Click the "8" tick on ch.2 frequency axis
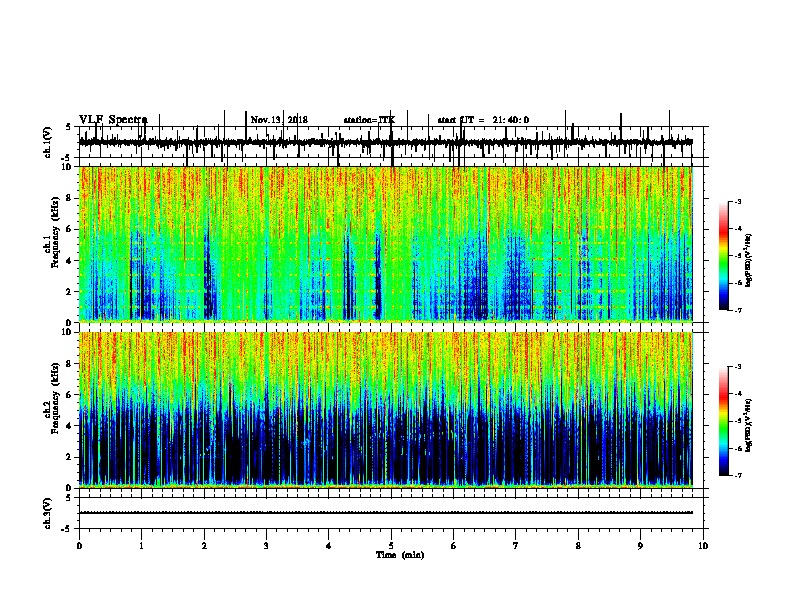 [71, 364]
